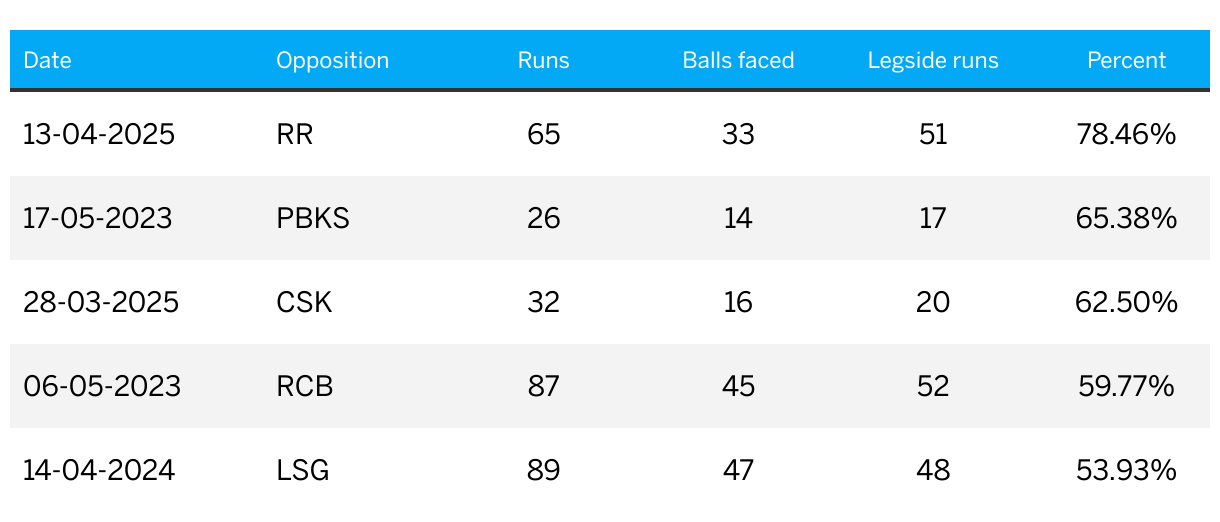Click the 65.38% percent value

tap(1126, 218)
